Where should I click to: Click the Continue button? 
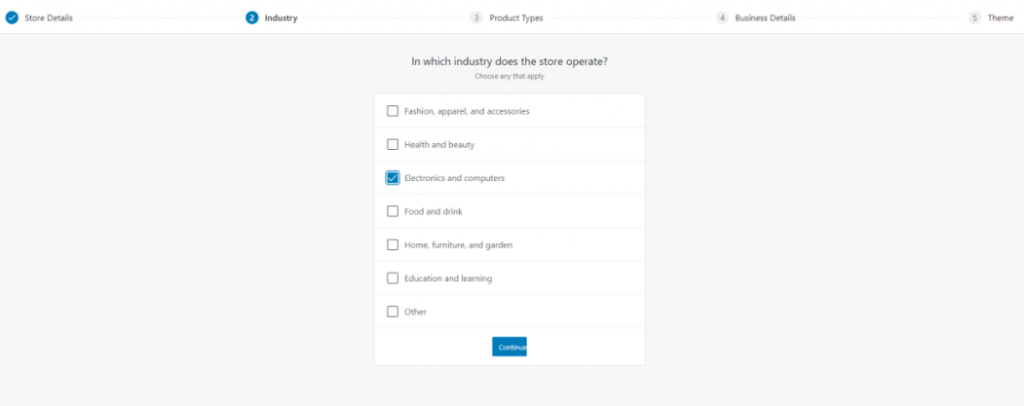[509, 347]
